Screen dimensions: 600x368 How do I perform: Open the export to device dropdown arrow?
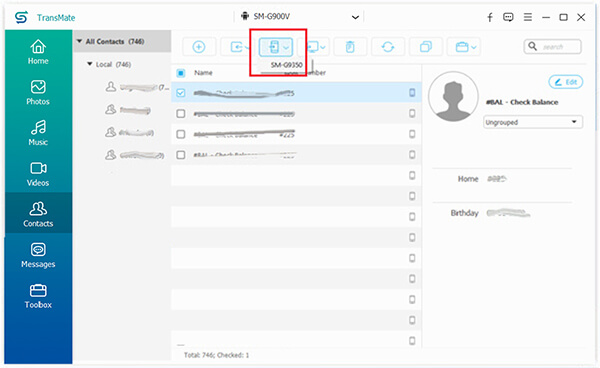[x=286, y=48]
